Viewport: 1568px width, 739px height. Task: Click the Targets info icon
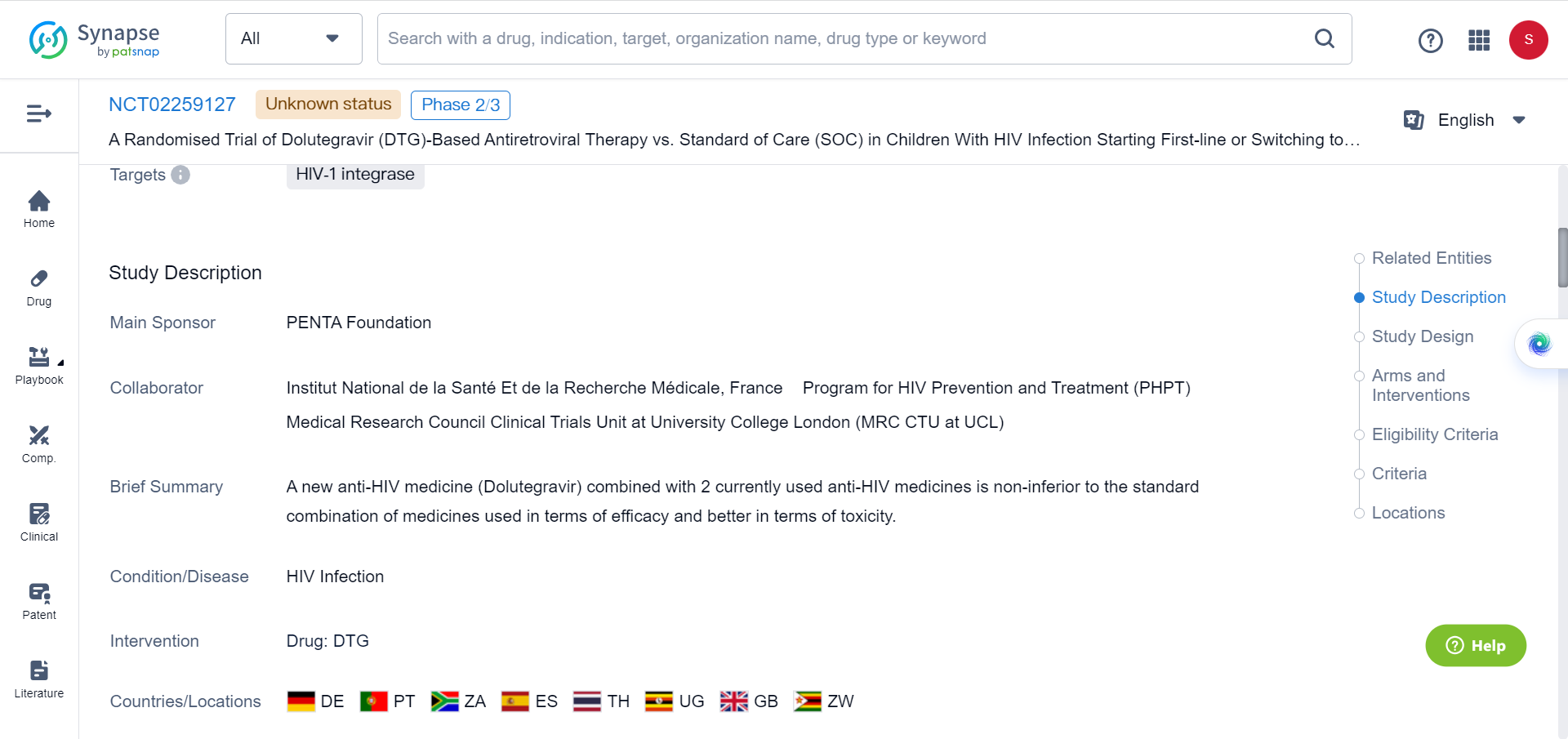point(180,175)
